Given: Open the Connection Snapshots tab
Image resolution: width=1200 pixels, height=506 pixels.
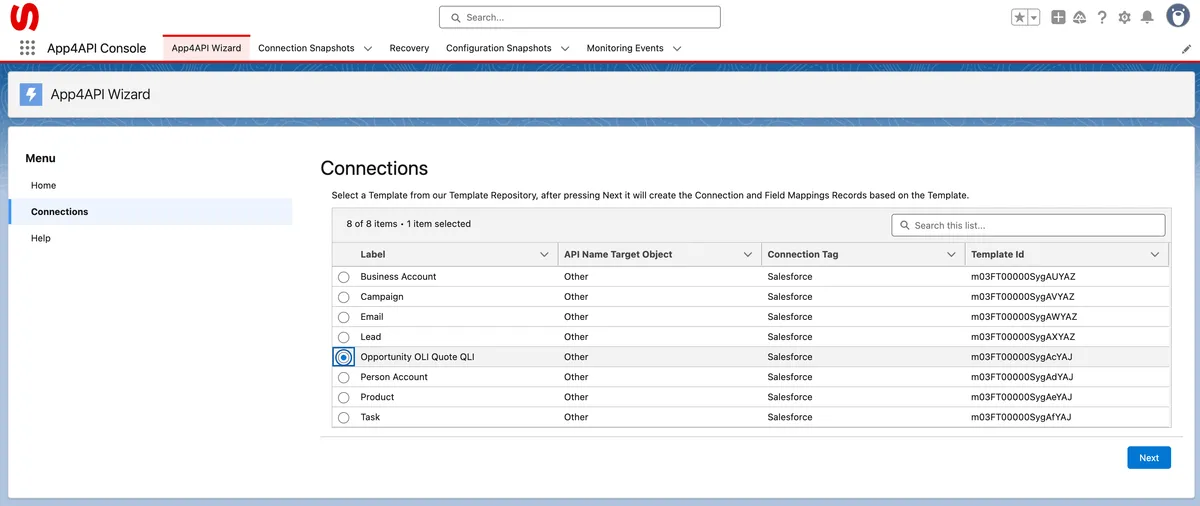Looking at the screenshot, I should (306, 48).
